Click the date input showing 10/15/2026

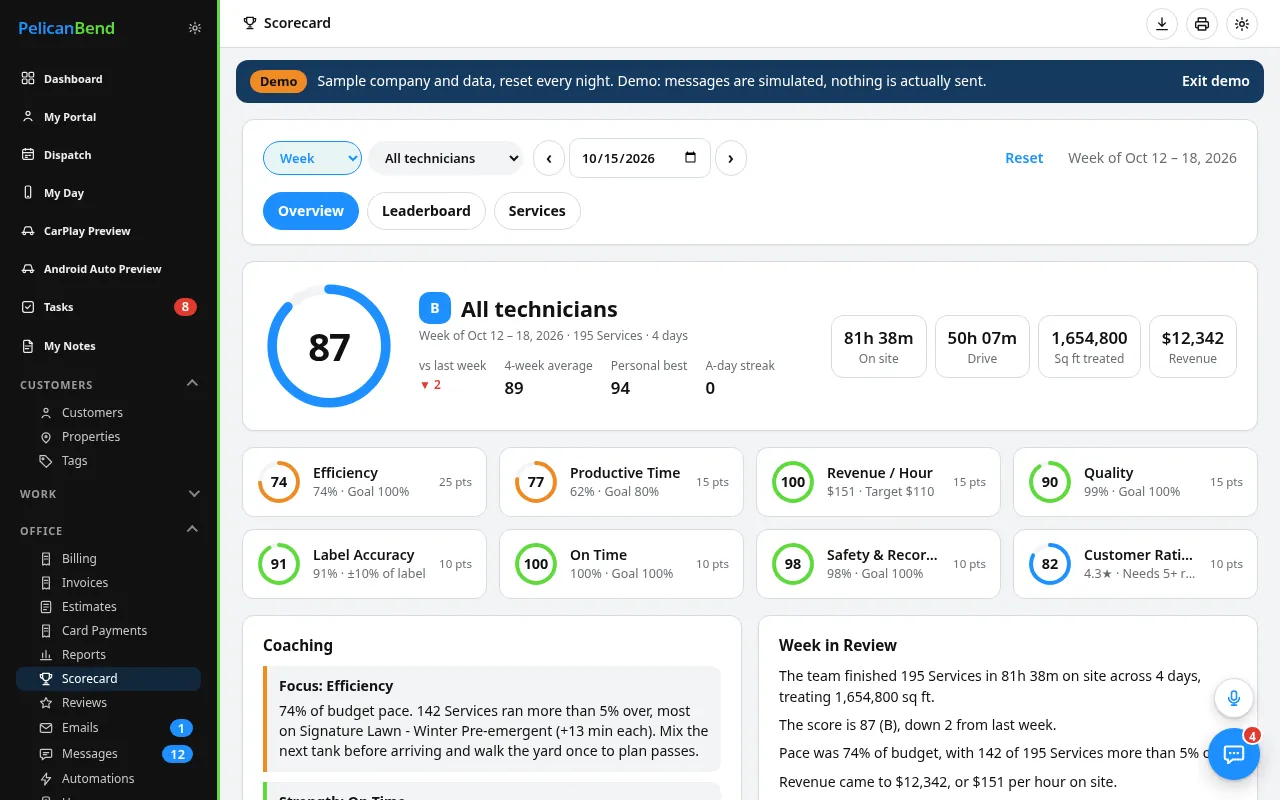click(640, 158)
